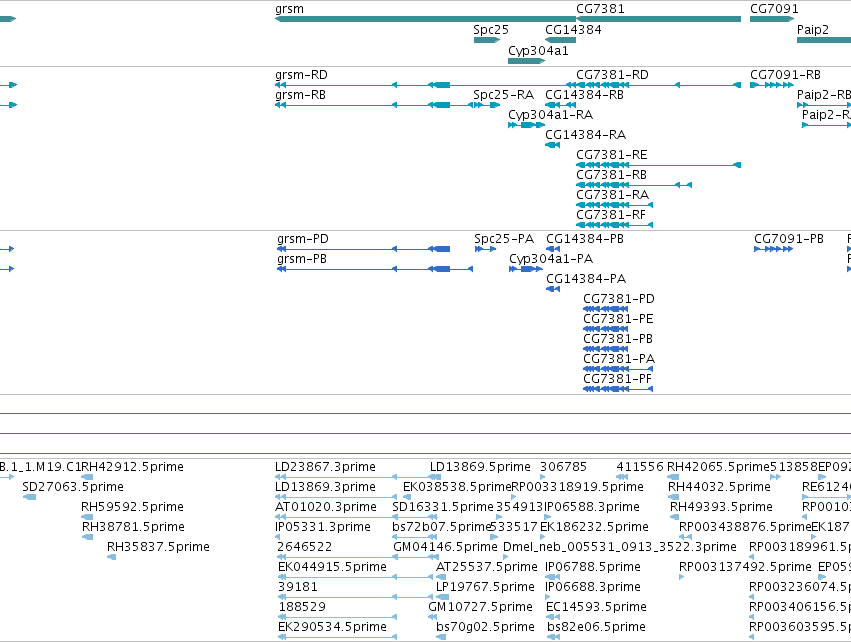The width and height of the screenshot is (851, 642).
Task: Click the Paip2-RB transcript label
Action: tap(823, 95)
